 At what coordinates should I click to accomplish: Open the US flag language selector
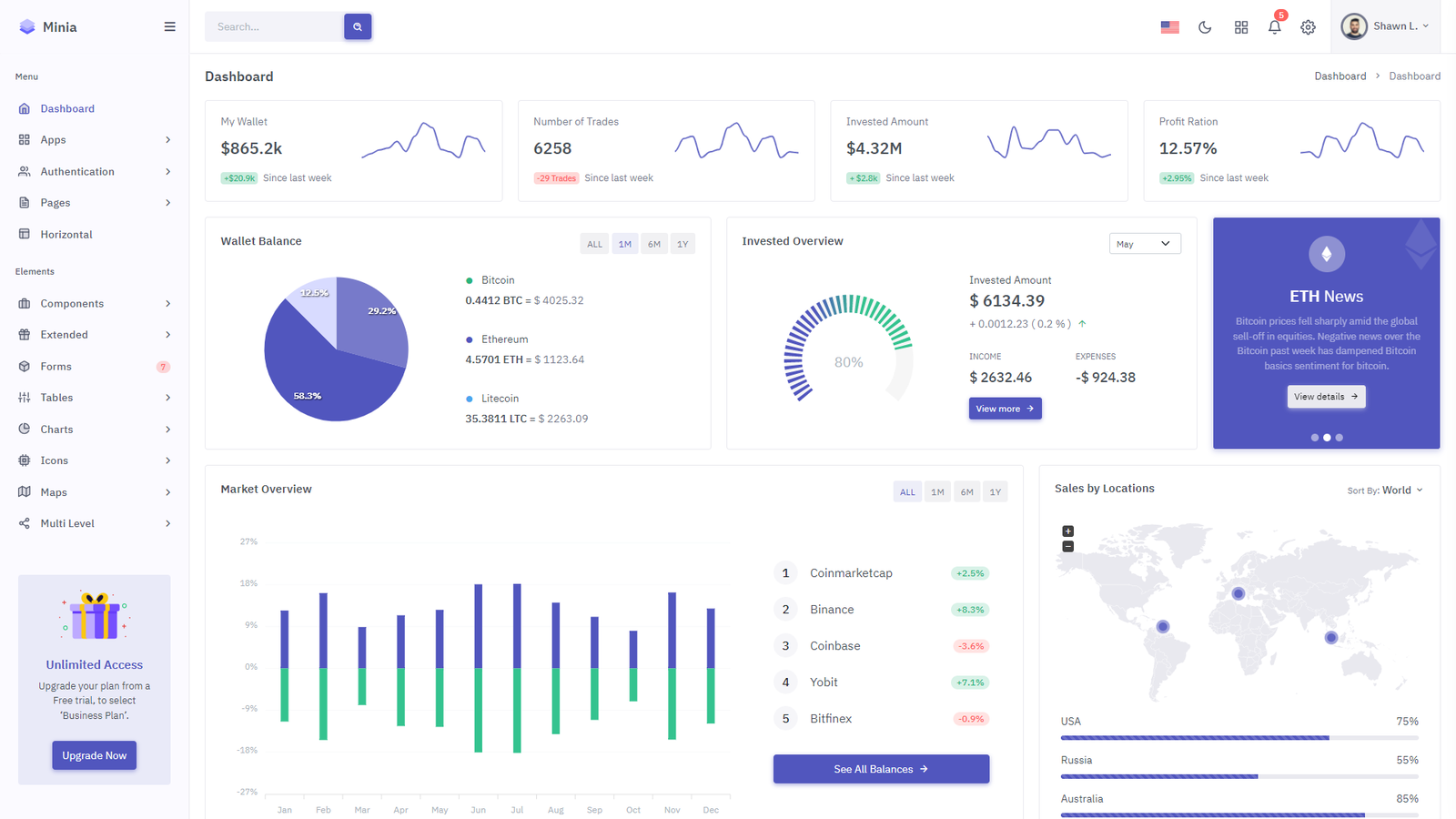click(1170, 27)
